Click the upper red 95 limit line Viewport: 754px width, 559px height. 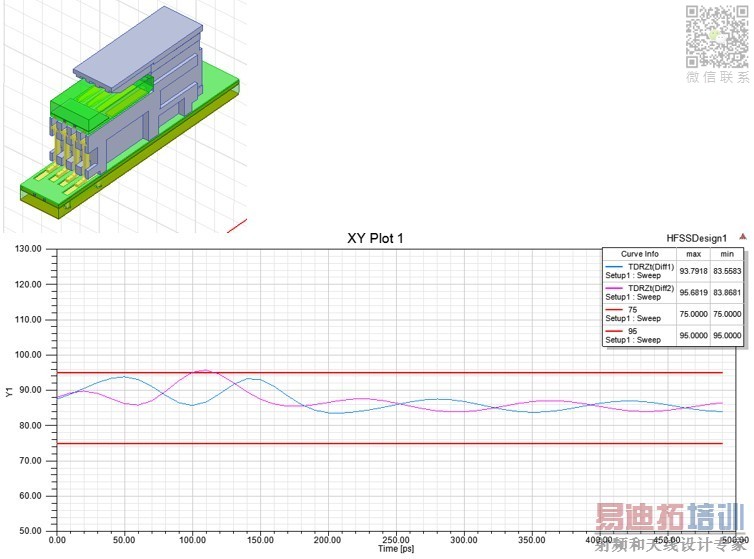coord(390,373)
